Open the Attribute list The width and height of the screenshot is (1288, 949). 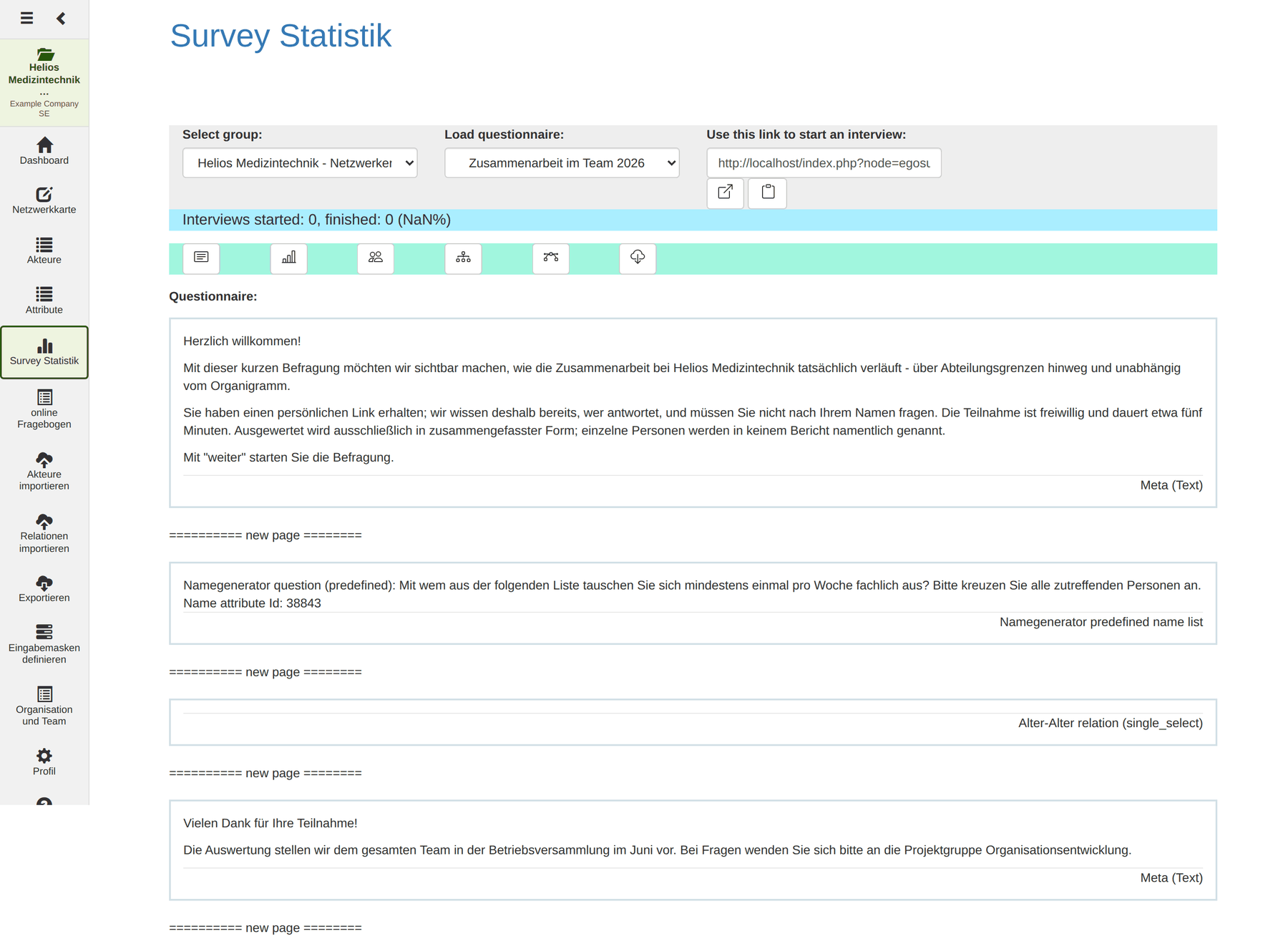(44, 301)
